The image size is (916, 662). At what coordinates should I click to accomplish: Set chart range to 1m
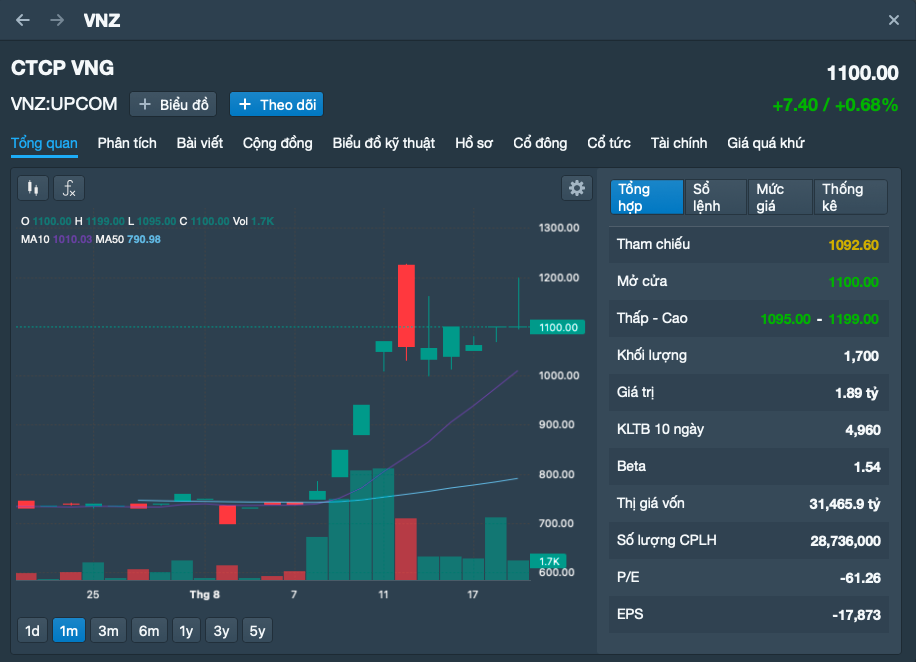click(69, 630)
